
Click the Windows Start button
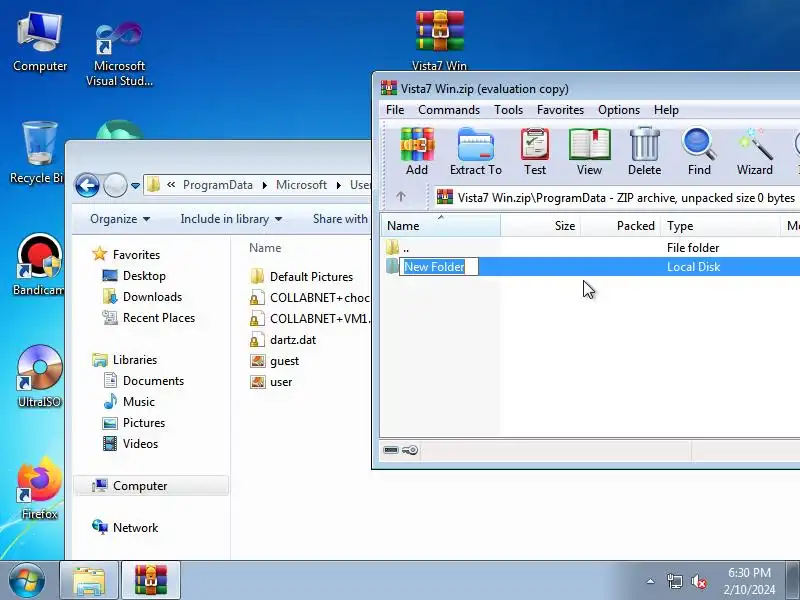pos(26,581)
